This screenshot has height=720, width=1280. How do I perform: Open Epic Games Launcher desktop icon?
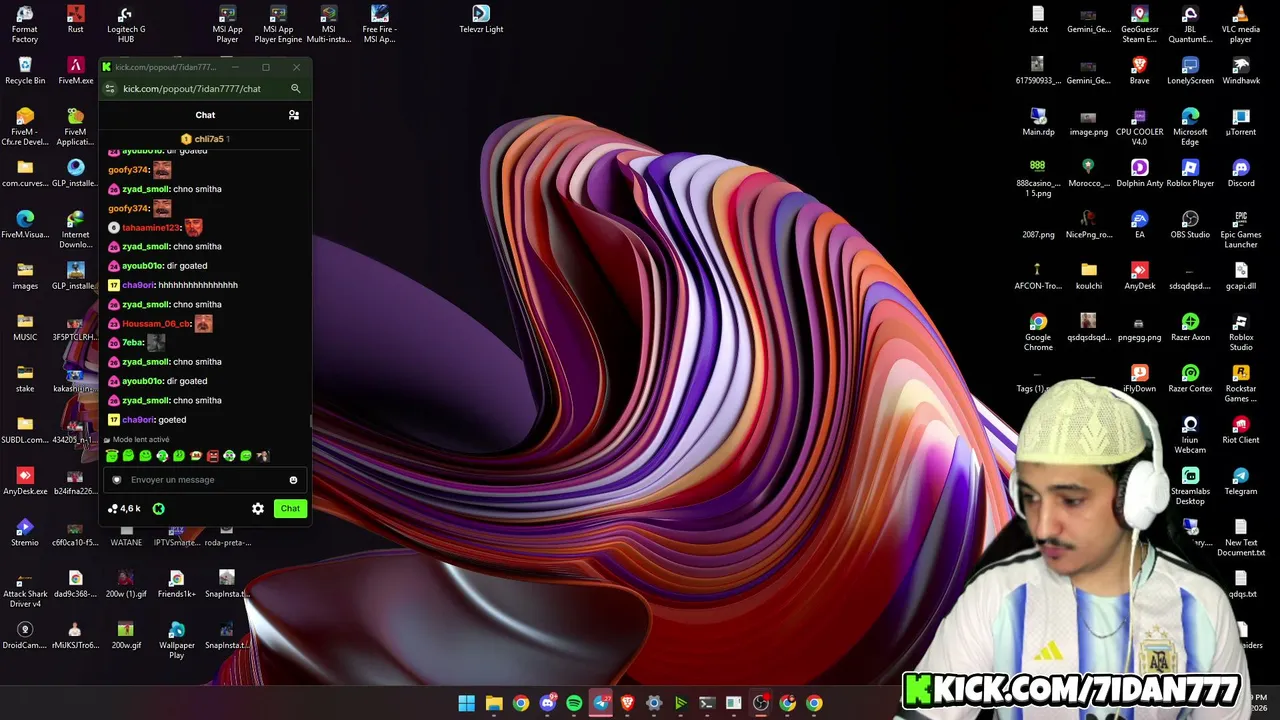tap(1241, 229)
